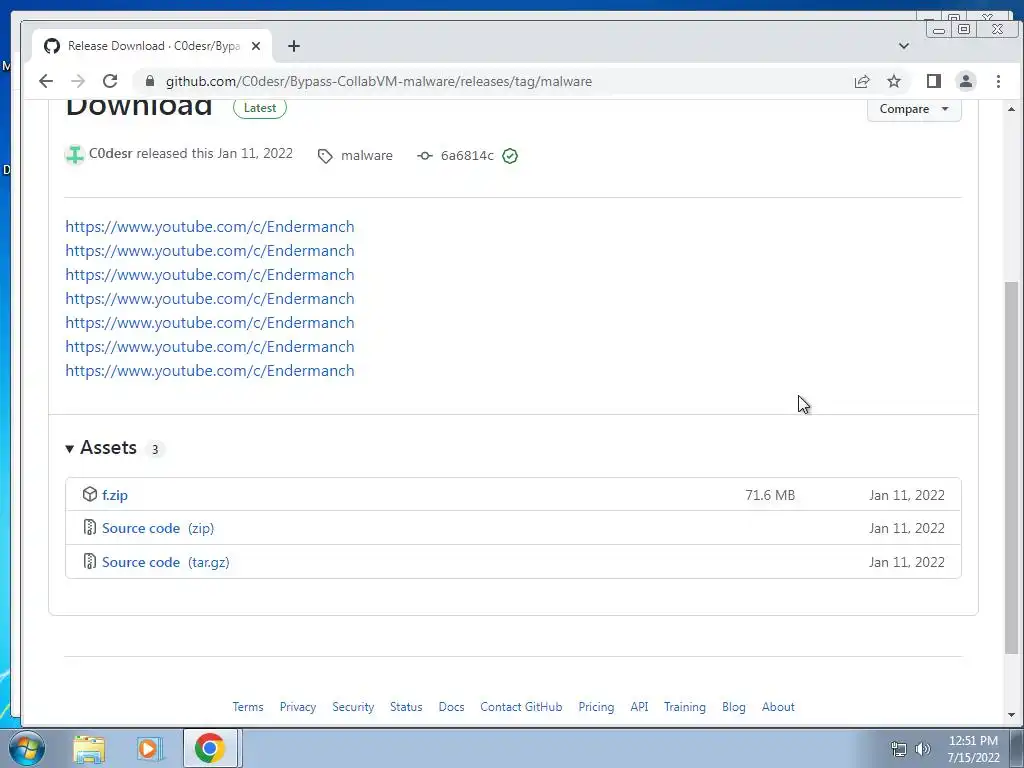1024x768 pixels.
Task: Click the About footer link
Action: click(778, 707)
